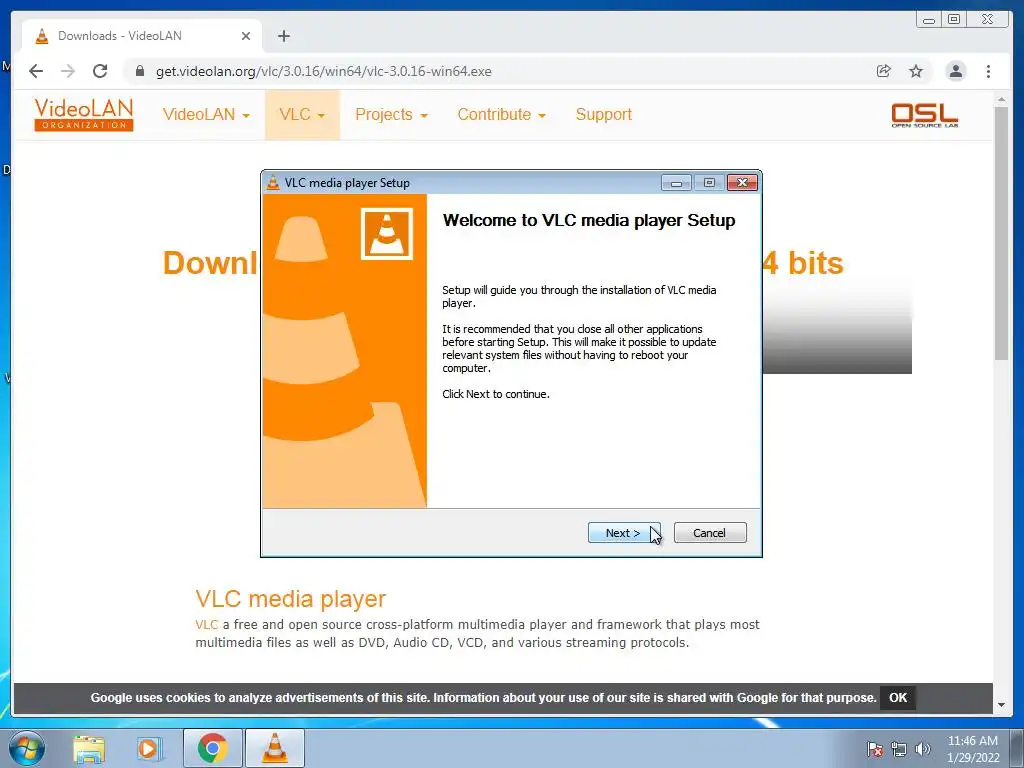Click Next in VLC Setup

point(624,533)
